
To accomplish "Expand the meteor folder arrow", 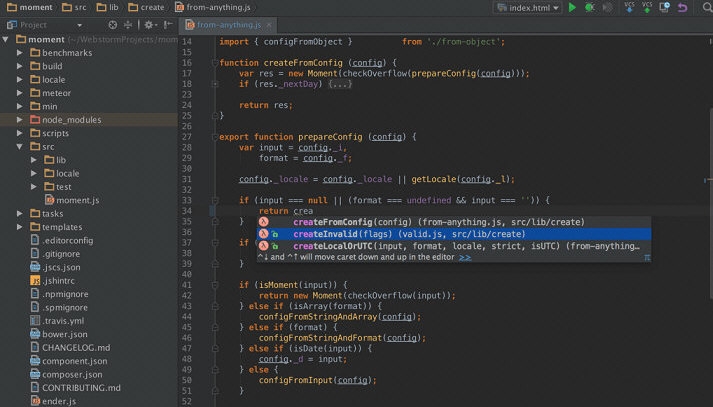I will [20, 93].
